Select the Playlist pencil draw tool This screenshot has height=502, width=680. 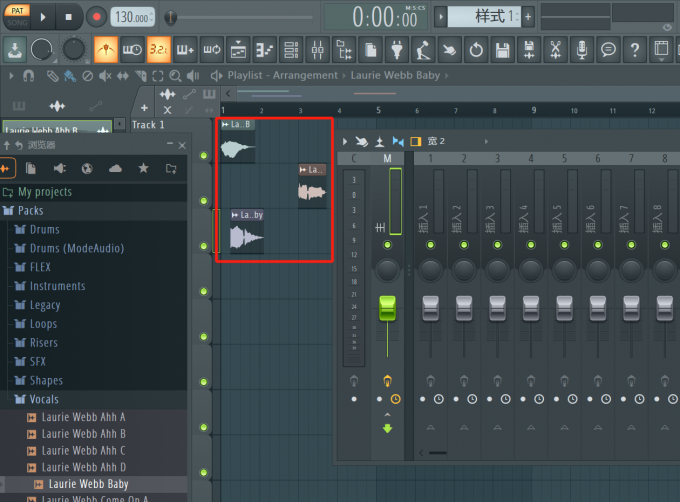pyautogui.click(x=52, y=76)
